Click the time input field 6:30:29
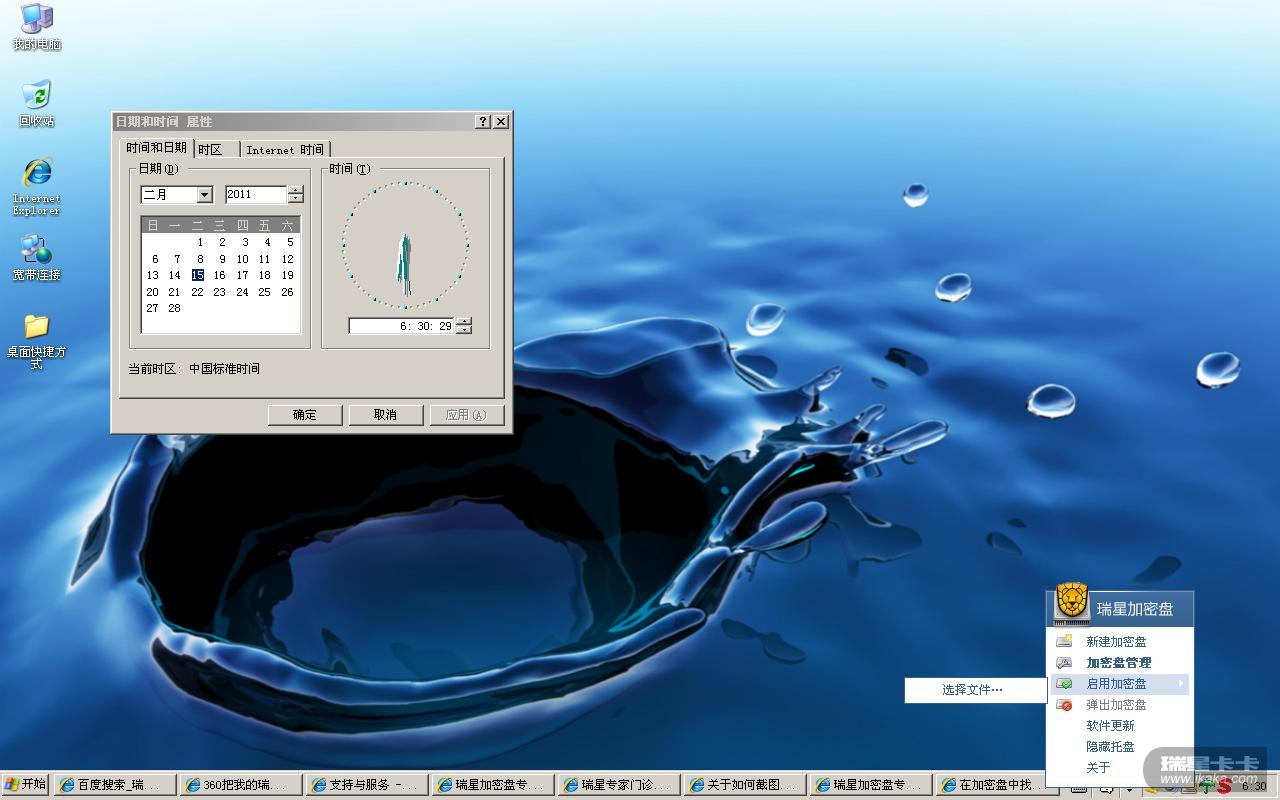Image resolution: width=1280 pixels, height=800 pixels. (402, 326)
